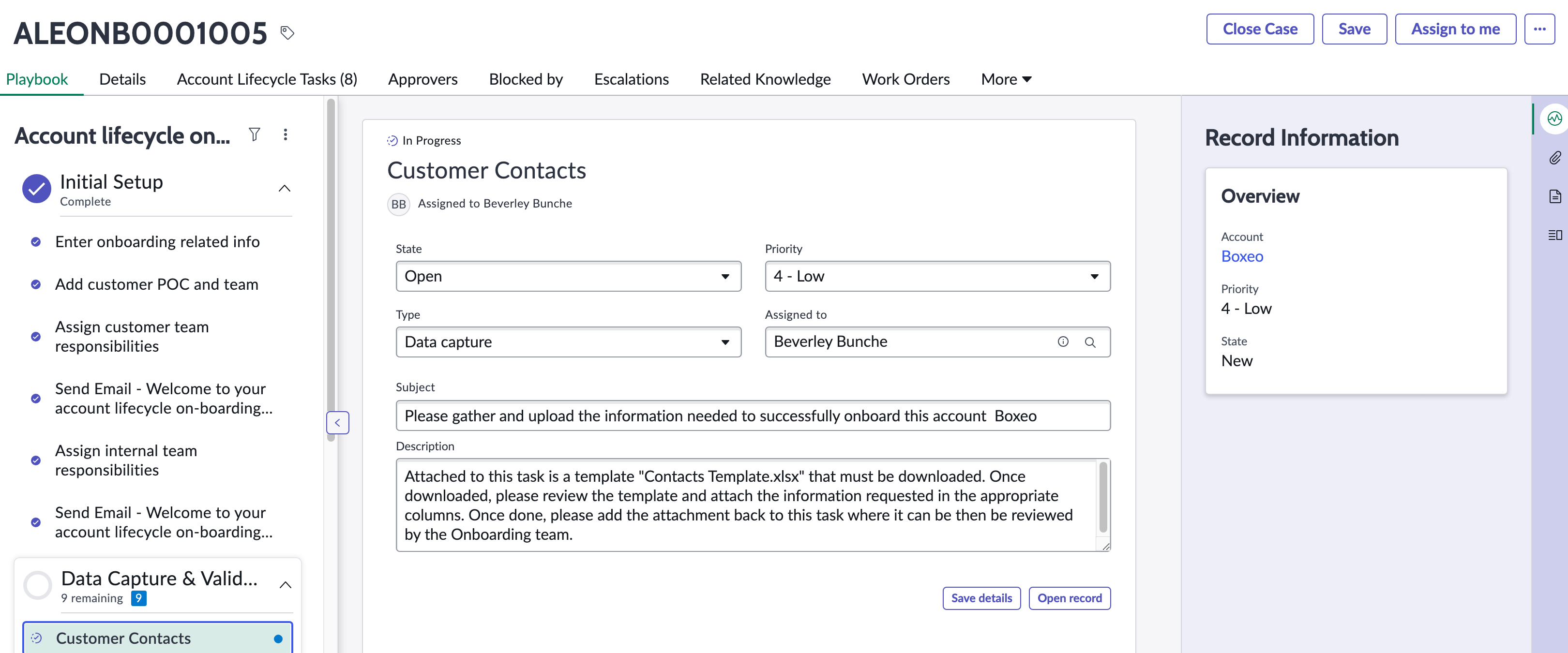The height and width of the screenshot is (653, 1568).
Task: Click the Open record button
Action: [x=1070, y=598]
